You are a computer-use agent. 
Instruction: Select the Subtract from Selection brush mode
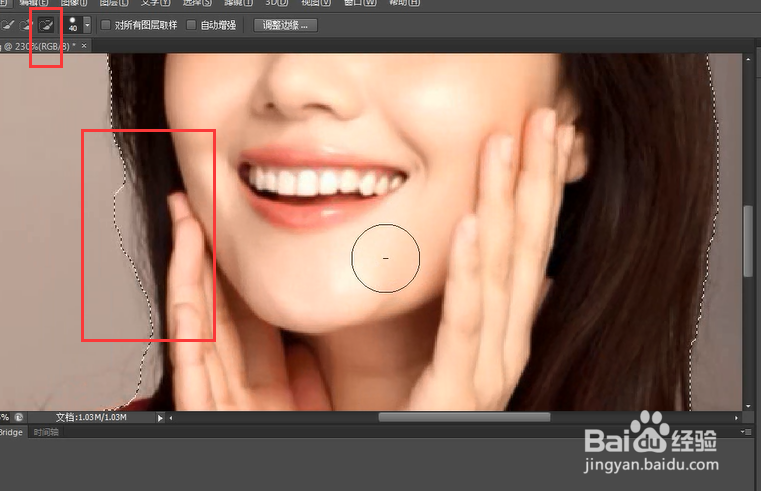[46, 25]
